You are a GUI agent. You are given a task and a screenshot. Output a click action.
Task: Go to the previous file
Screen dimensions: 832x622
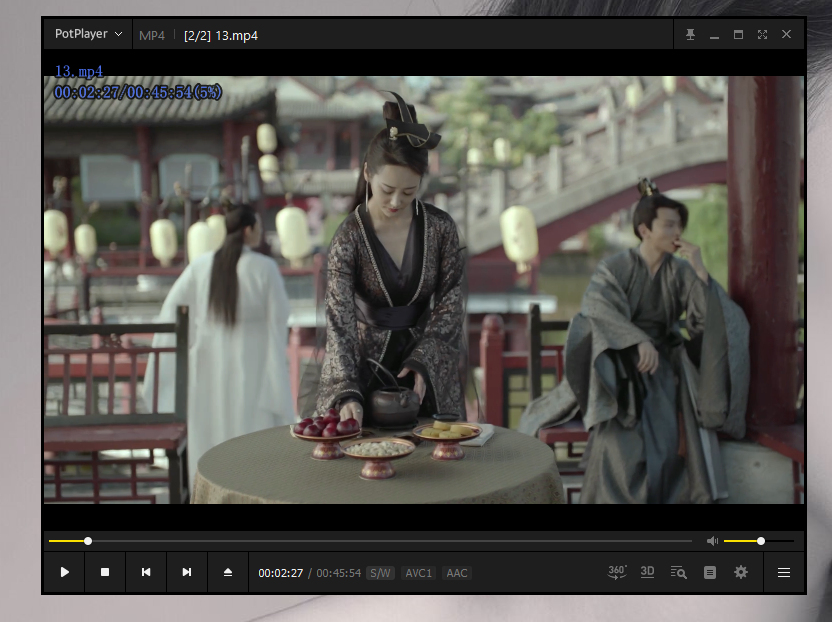146,572
